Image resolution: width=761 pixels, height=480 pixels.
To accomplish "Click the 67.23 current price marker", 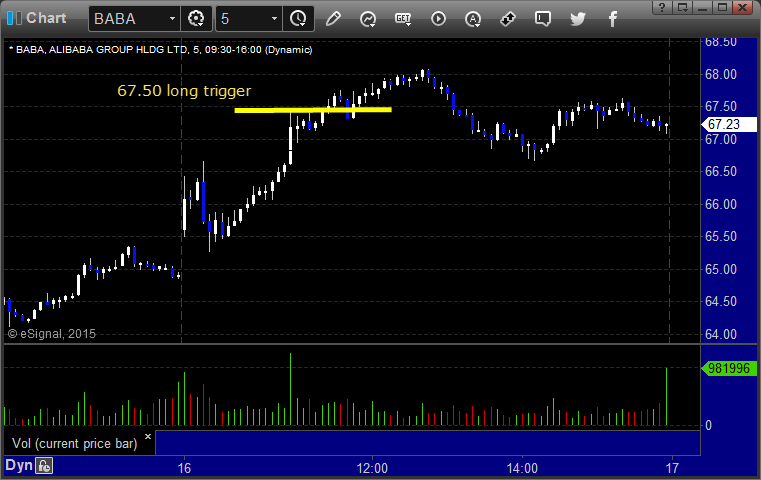I will (729, 124).
